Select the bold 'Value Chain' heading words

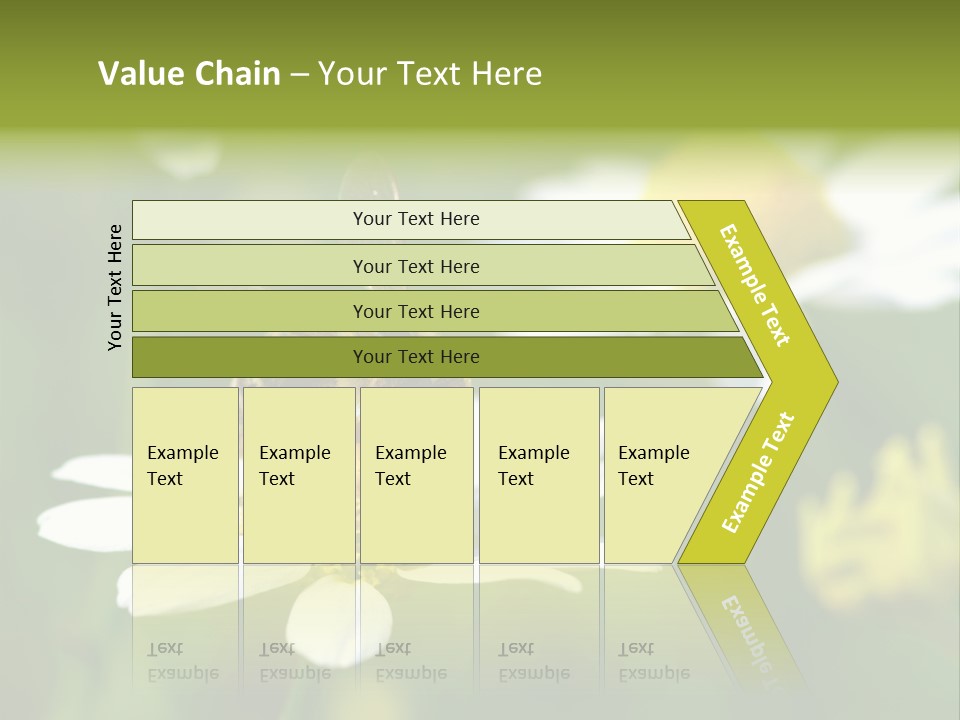(x=189, y=73)
